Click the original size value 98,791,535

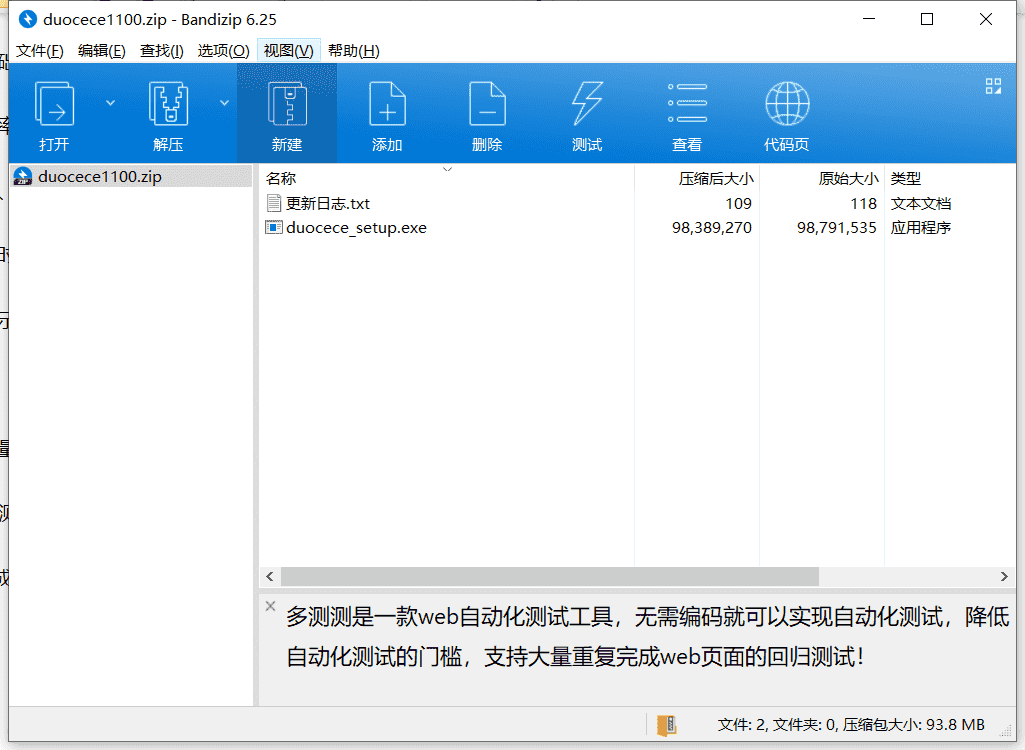[837, 228]
